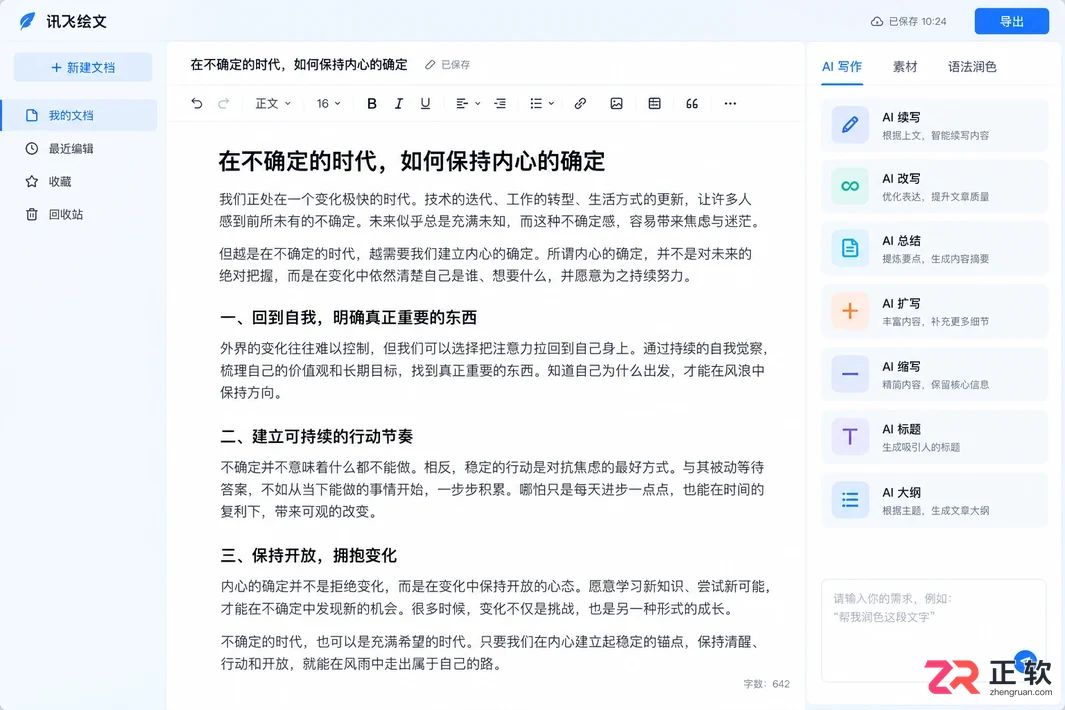The image size is (1065, 710).
Task: Click the 精简内容，保留核心信息 description
Action: pyautogui.click(x=935, y=385)
